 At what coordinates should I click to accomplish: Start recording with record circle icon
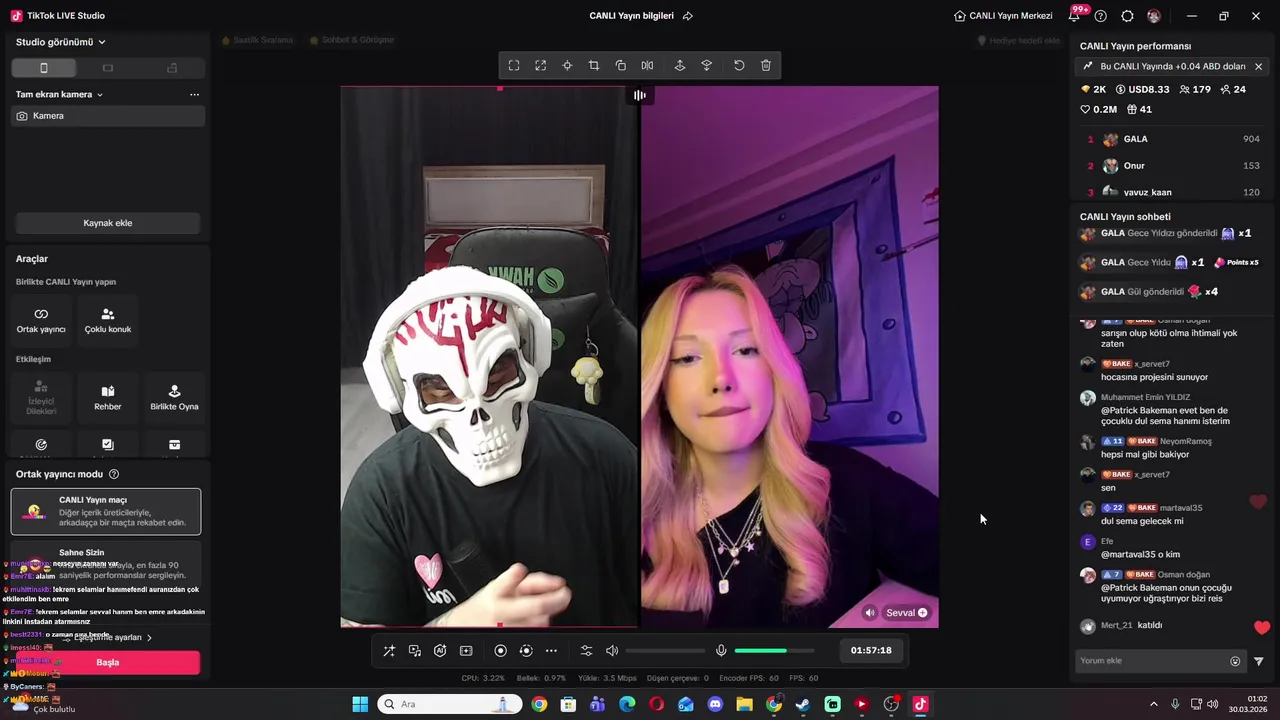pos(501,651)
